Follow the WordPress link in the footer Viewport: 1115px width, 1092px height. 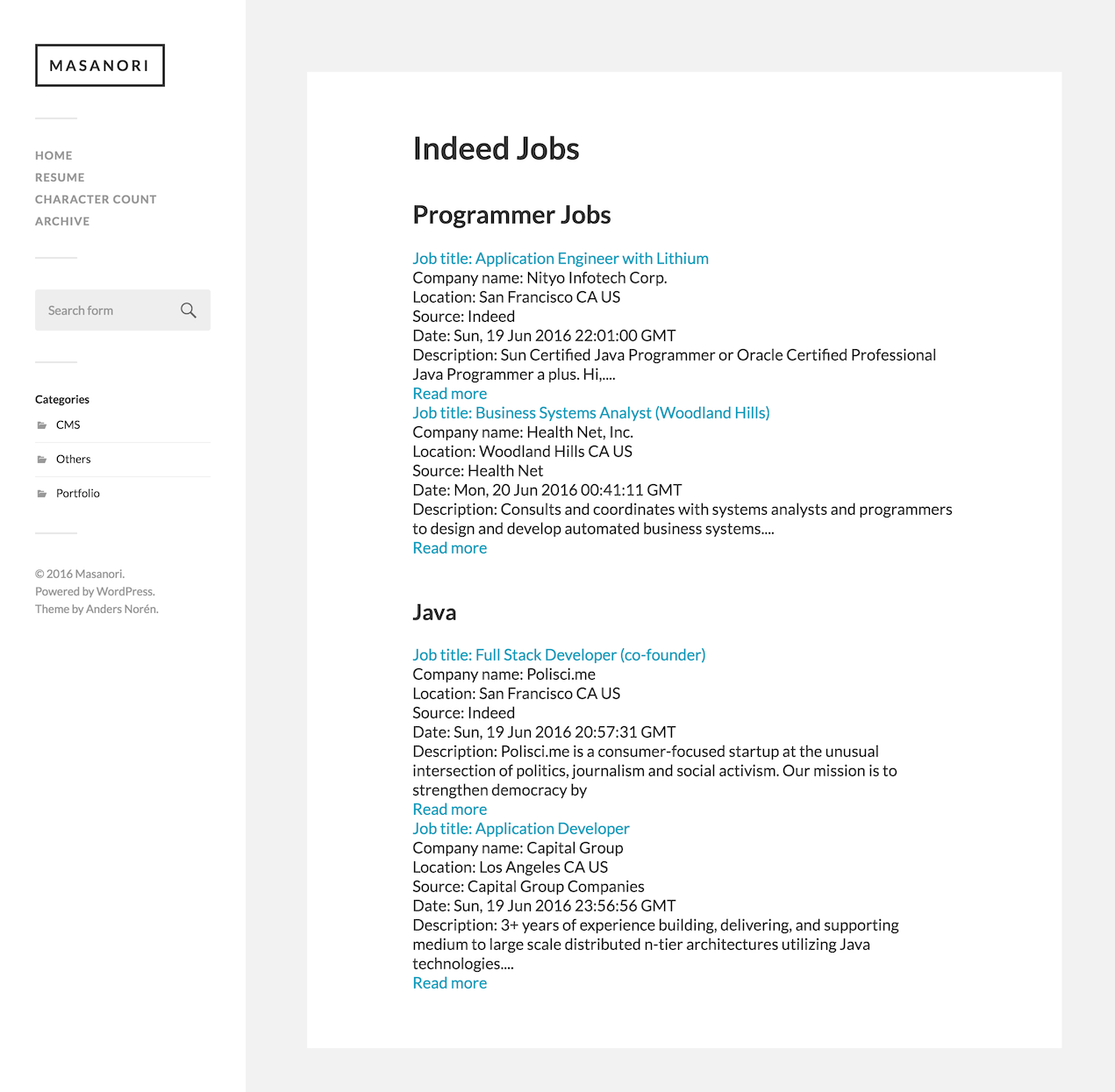click(x=125, y=591)
